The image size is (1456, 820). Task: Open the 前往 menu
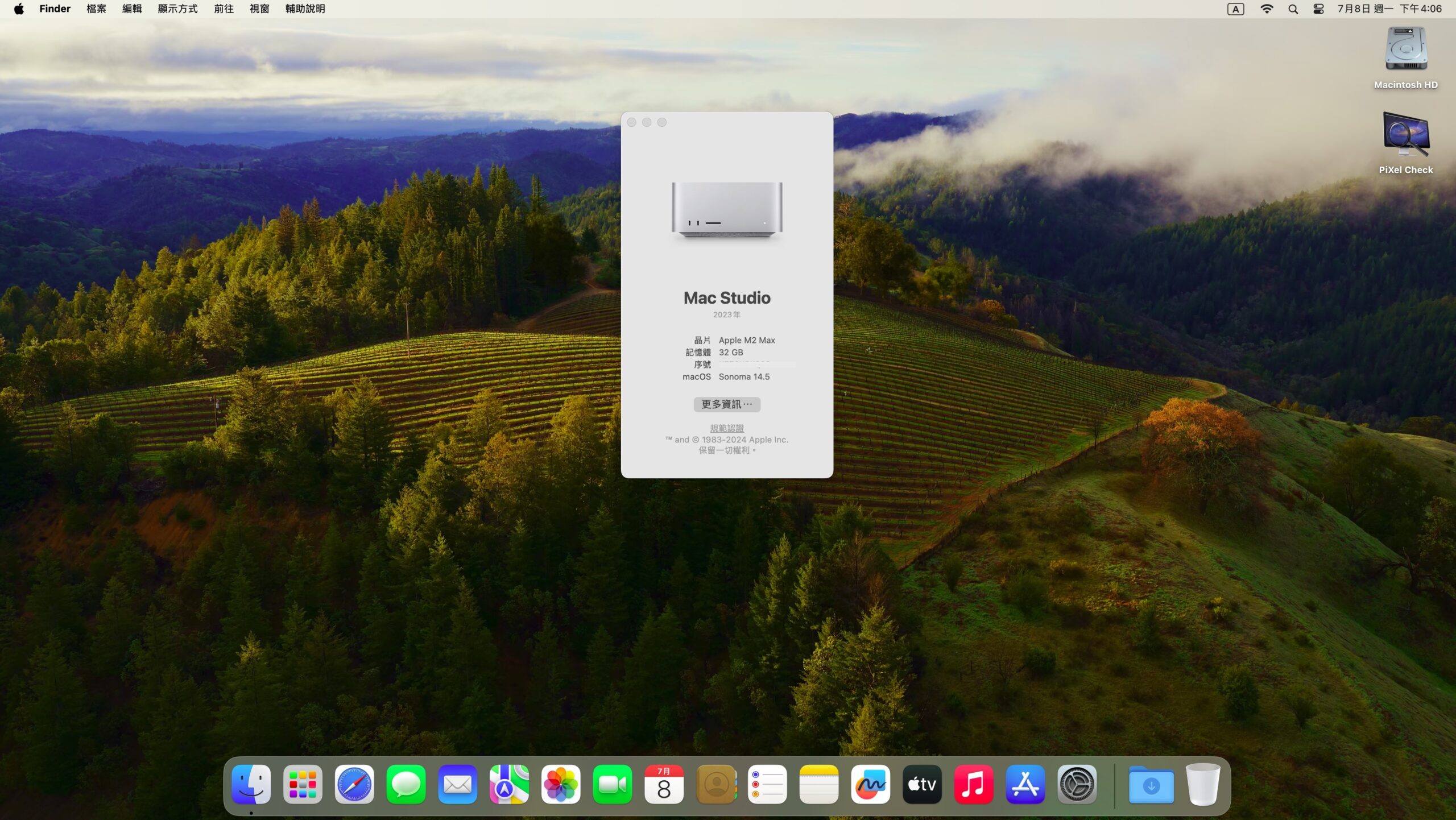pyautogui.click(x=224, y=9)
